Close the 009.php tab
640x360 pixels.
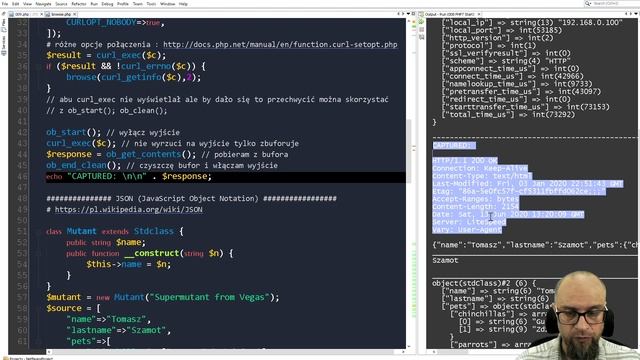(x=41, y=14)
